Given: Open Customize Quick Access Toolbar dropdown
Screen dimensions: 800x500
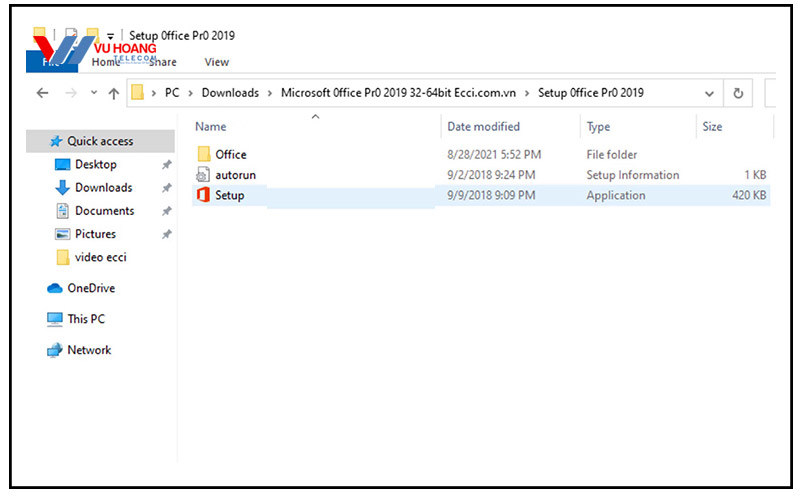Looking at the screenshot, I should (x=110, y=36).
